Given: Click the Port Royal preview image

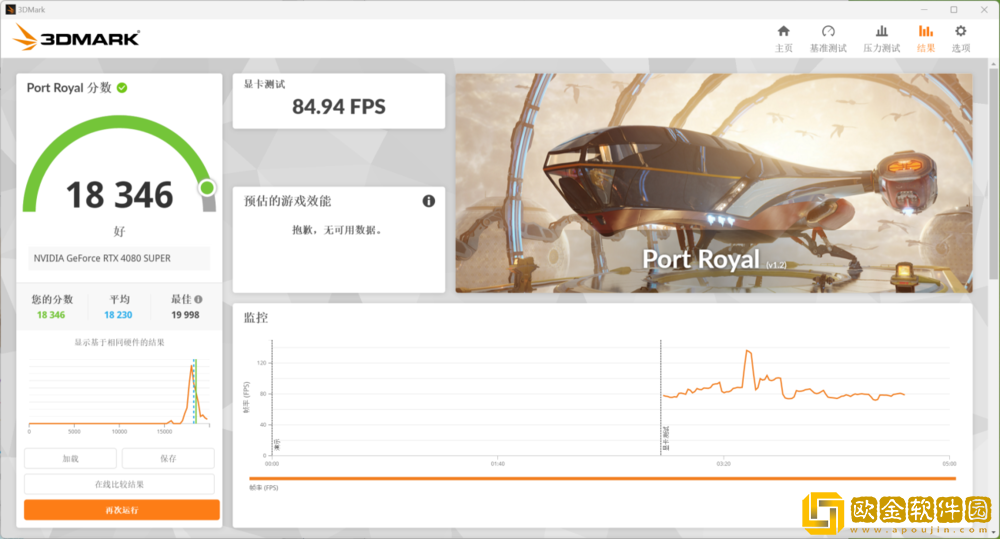Looking at the screenshot, I should 713,183.
